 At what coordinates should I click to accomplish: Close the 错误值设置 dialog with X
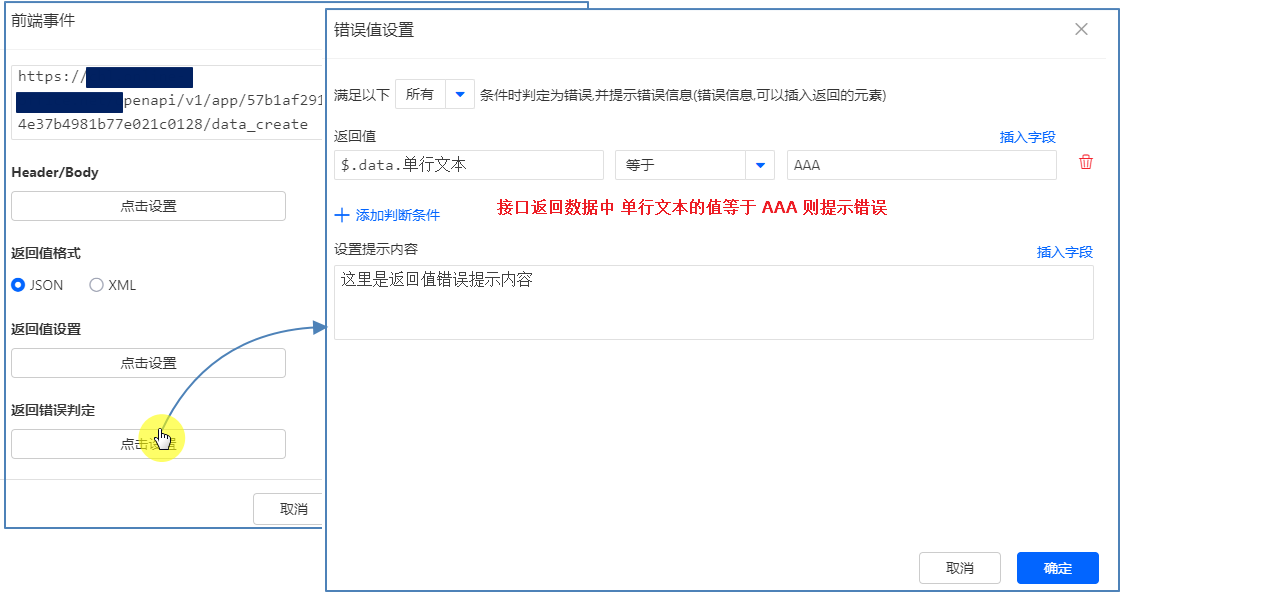1081,29
